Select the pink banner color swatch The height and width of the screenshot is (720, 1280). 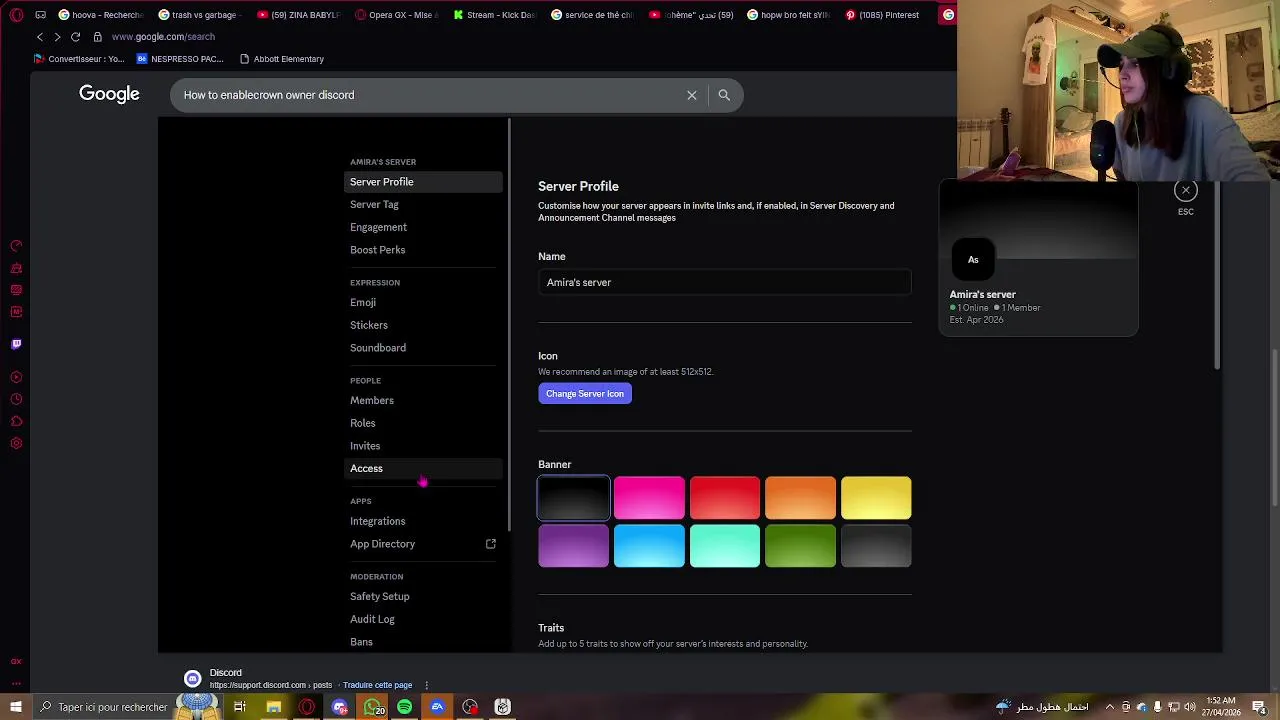[x=649, y=498]
